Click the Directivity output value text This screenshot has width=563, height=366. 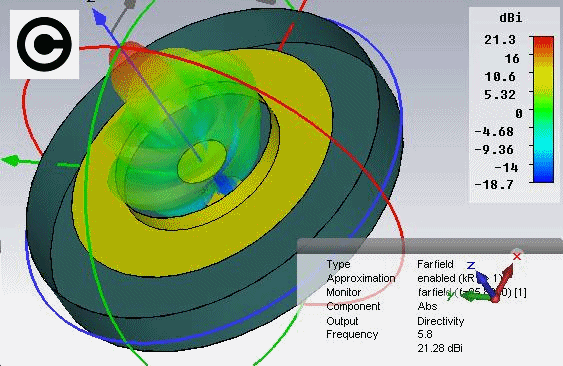[441, 321]
